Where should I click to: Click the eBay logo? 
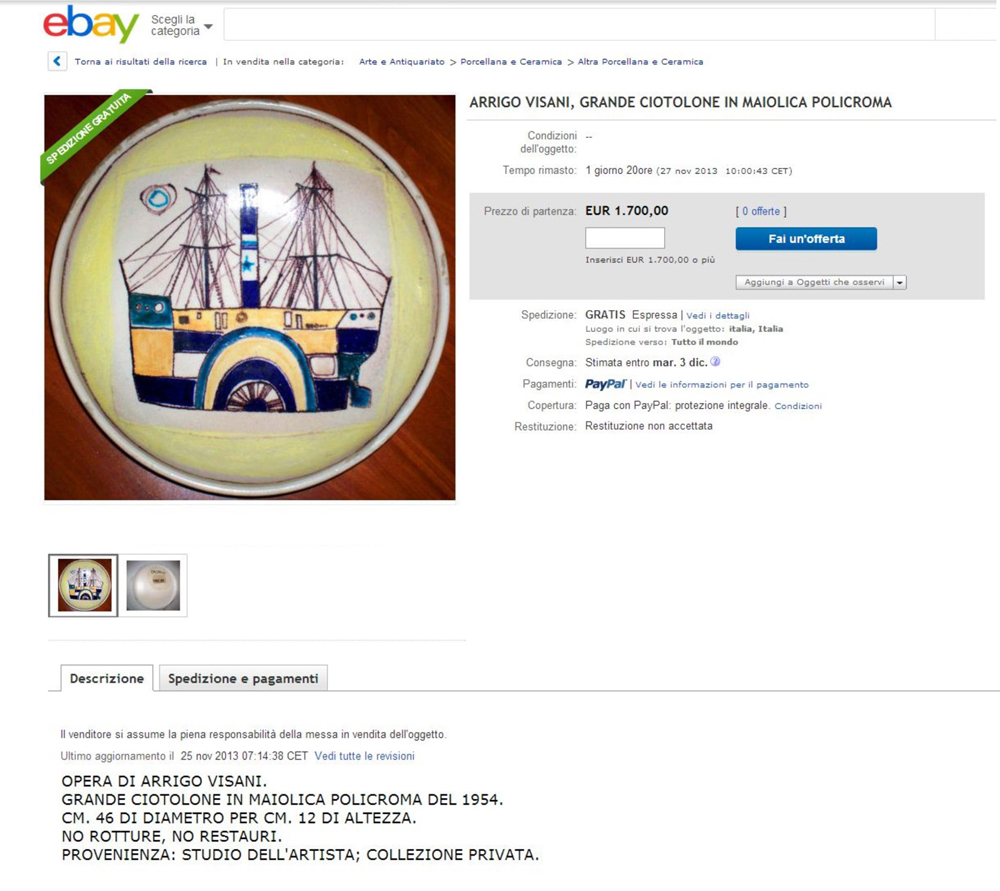[91, 24]
